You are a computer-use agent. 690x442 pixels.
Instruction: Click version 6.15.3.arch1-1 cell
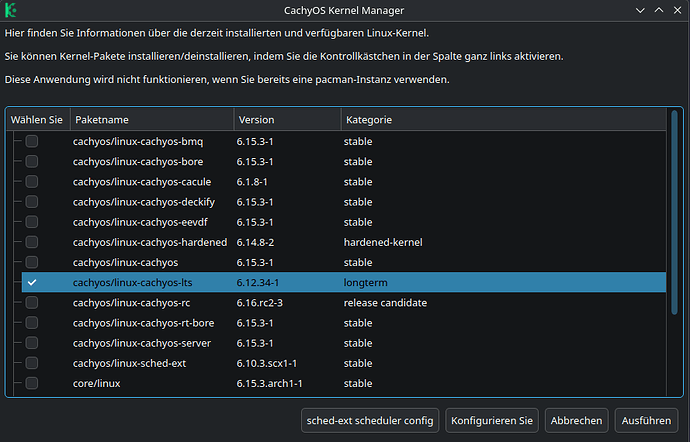tap(269, 383)
